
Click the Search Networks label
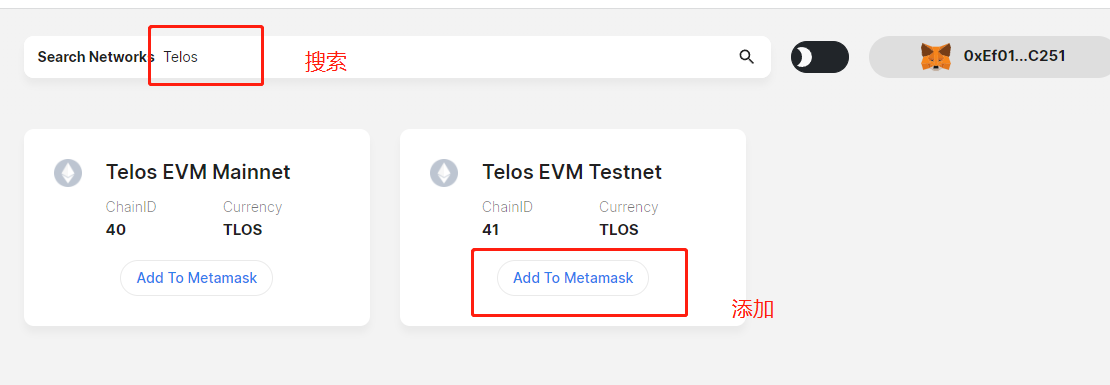click(96, 57)
